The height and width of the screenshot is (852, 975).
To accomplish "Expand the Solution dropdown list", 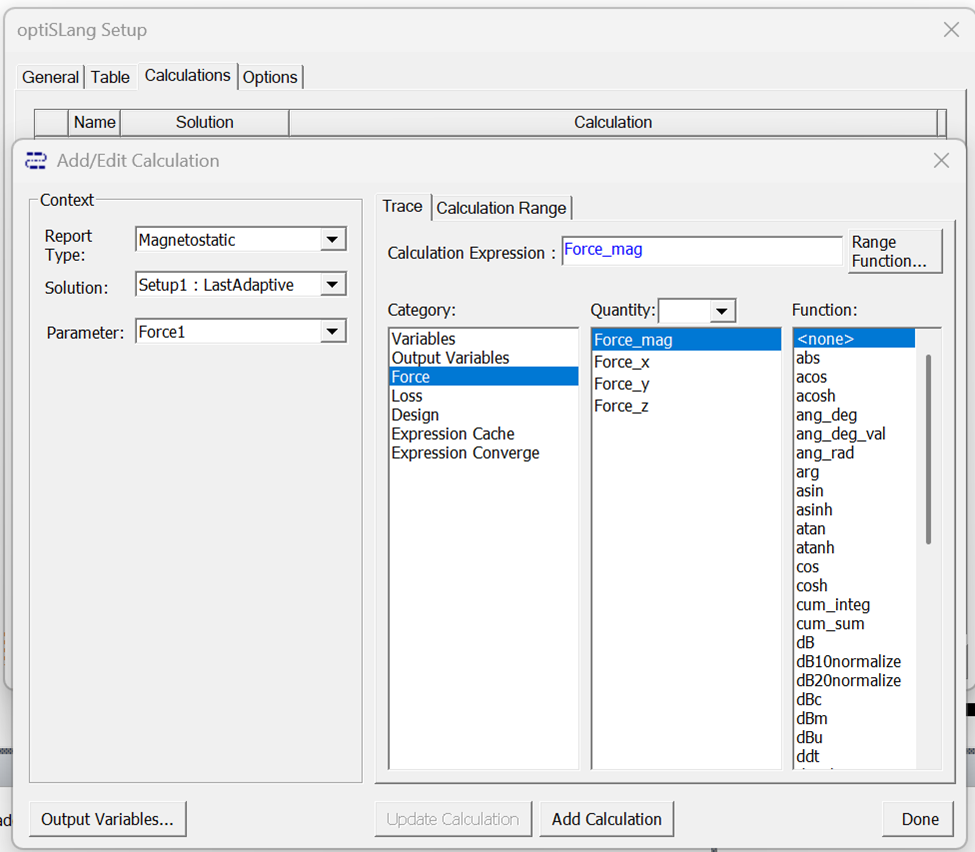I will tap(332, 285).
